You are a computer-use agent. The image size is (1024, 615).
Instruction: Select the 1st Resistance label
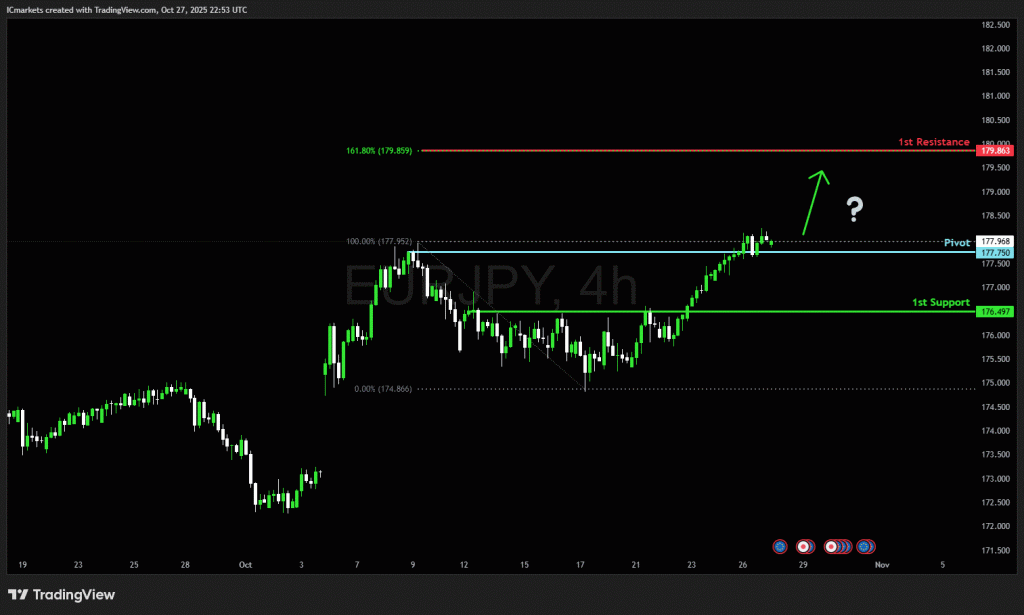[933, 142]
